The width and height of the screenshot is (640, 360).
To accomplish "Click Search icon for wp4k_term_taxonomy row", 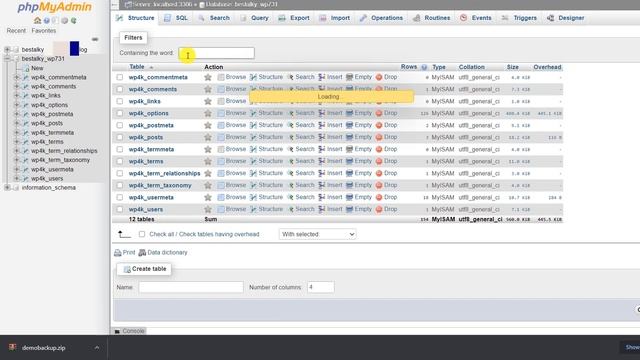I will (x=291, y=185).
